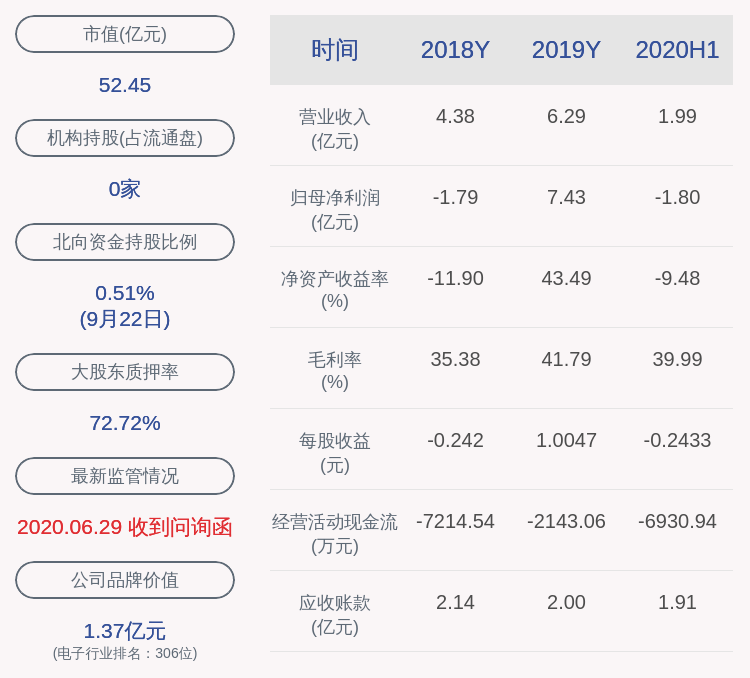
Task: Click the red 2020.06.29 收到问询函 notice
Action: tap(125, 527)
